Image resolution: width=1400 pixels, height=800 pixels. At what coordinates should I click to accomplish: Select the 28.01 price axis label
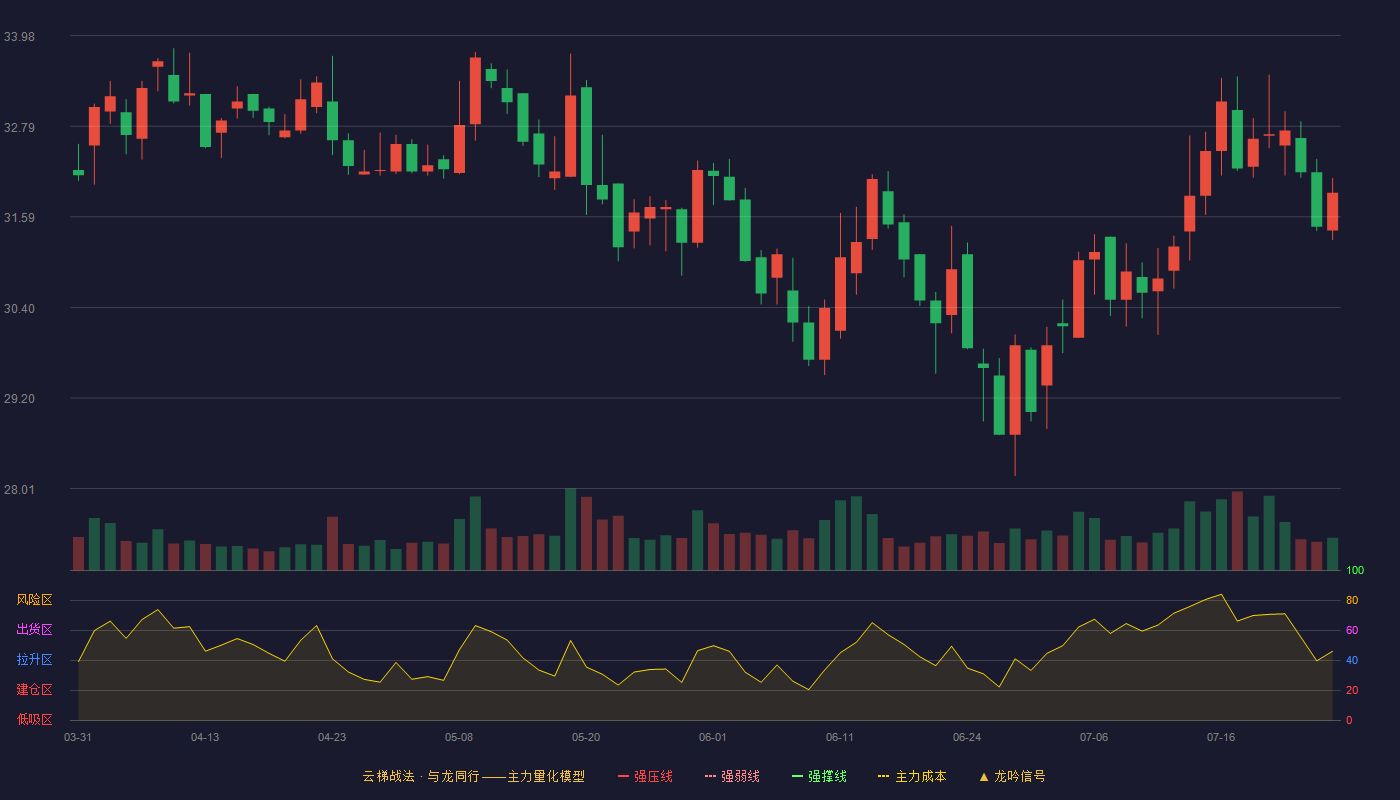(19, 489)
